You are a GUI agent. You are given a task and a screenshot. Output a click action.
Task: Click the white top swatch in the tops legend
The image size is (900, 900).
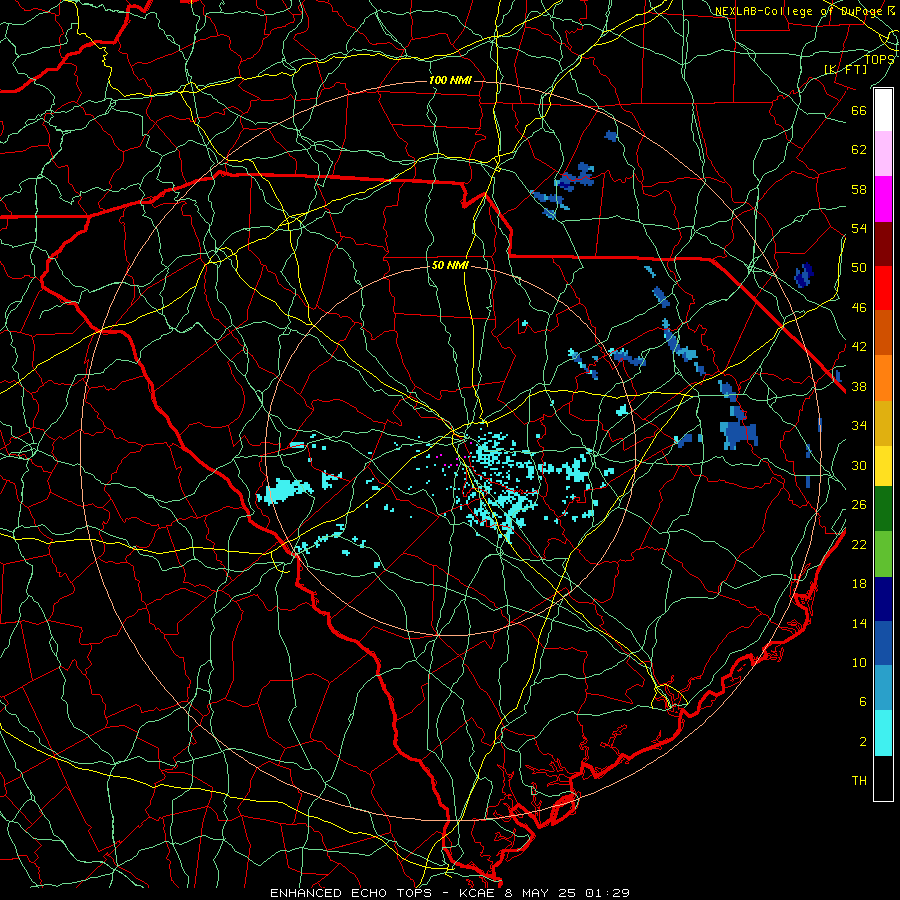coord(883,110)
